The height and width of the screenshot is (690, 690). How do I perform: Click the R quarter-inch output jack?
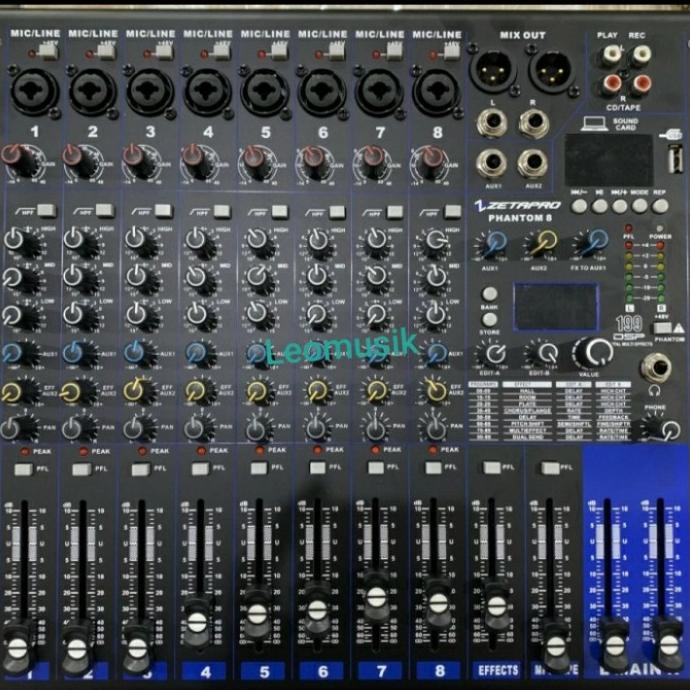coord(534,123)
